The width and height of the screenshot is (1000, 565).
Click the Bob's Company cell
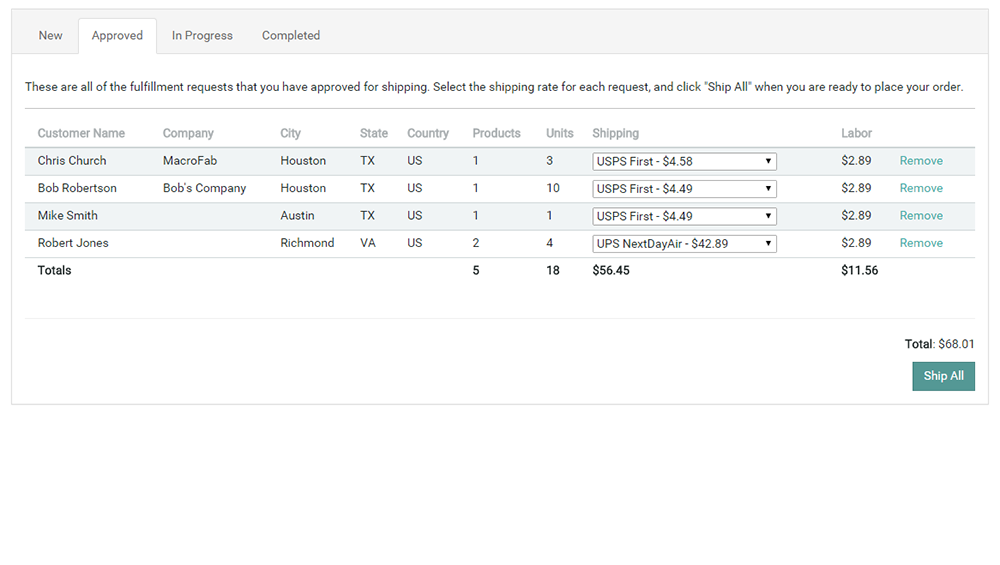[204, 188]
